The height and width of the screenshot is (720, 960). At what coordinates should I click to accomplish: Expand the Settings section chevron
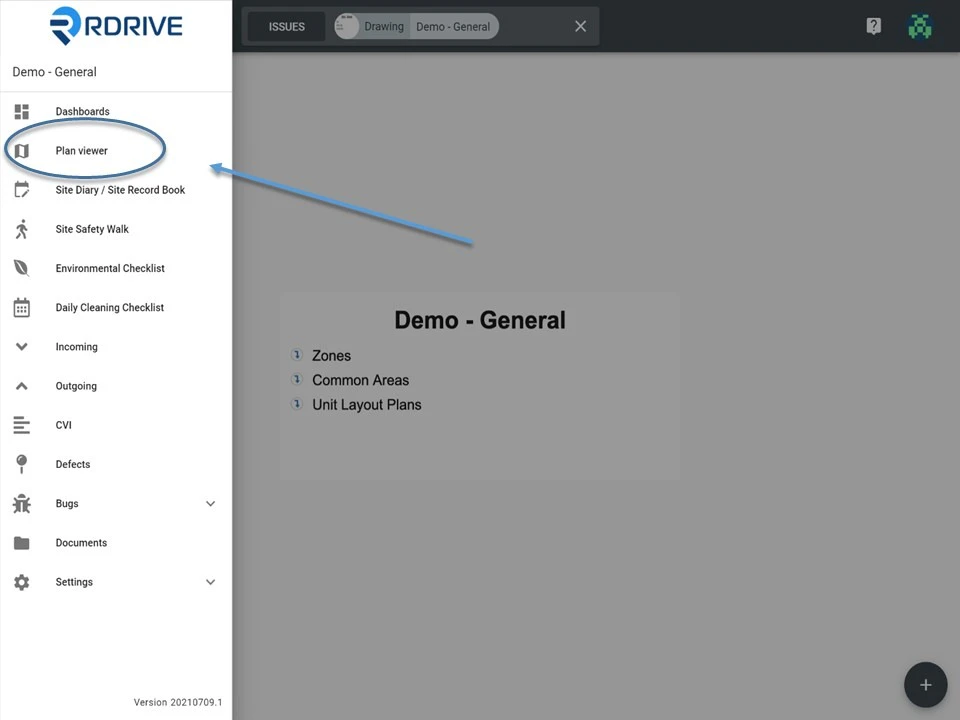(x=210, y=581)
